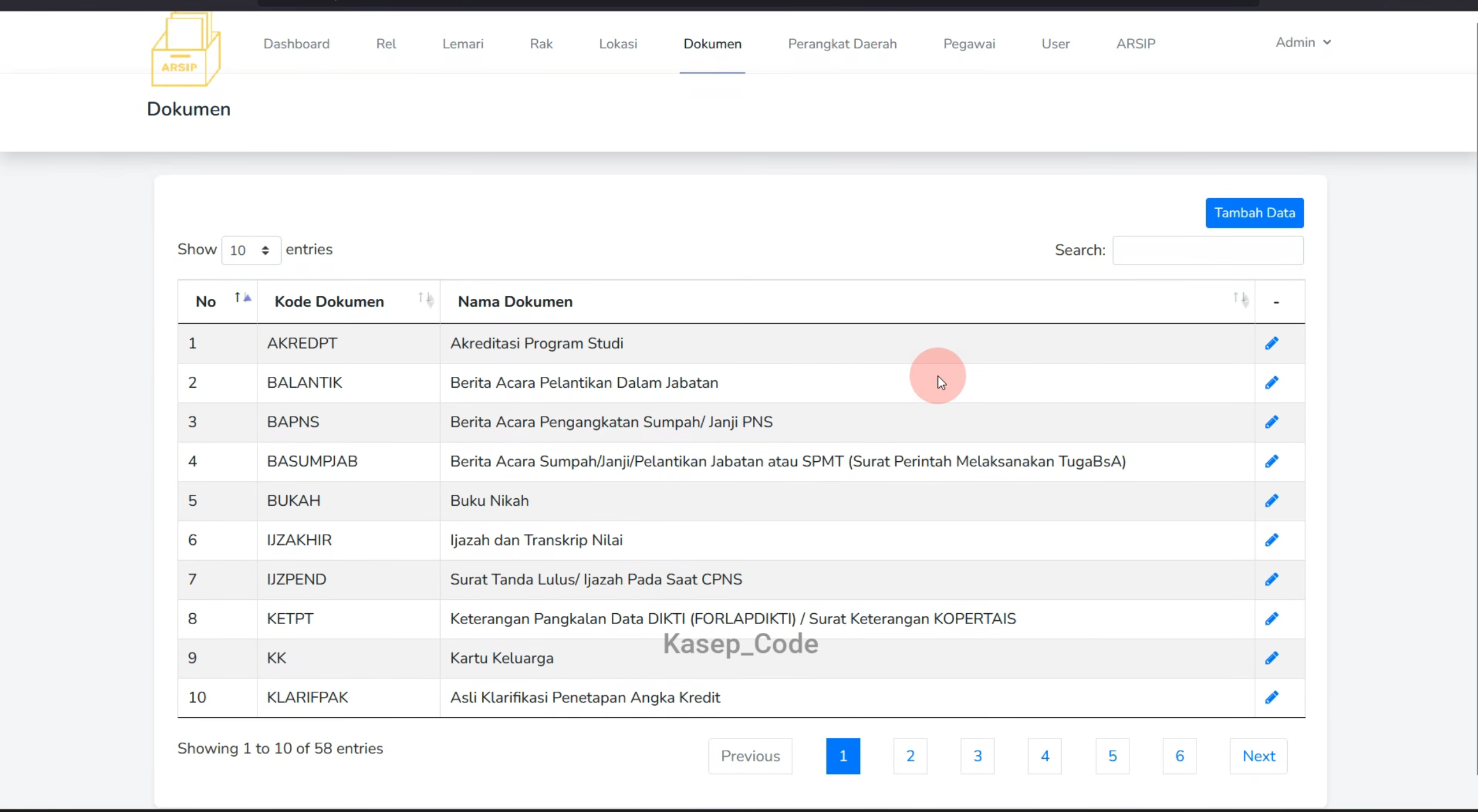The width and height of the screenshot is (1478, 812).
Task: Open edit for IJZAKHIR row
Action: (x=1271, y=540)
